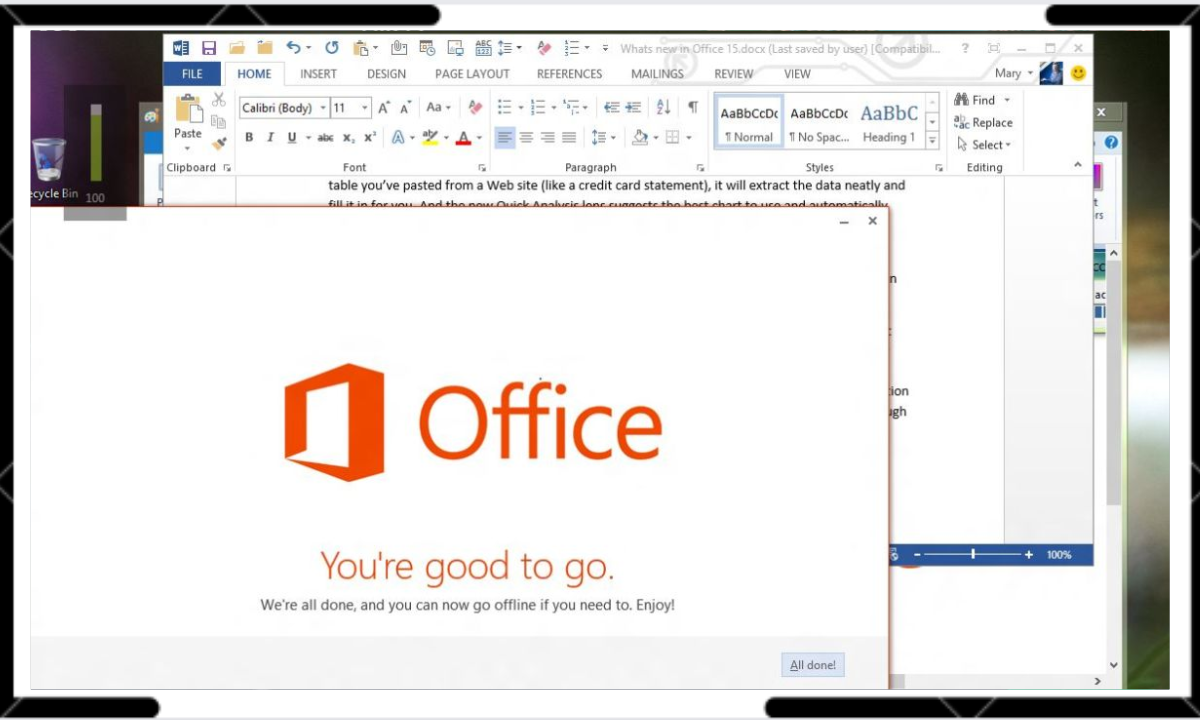The image size is (1200, 720).
Task: Apply subscript x₂ formatting
Action: pos(348,138)
